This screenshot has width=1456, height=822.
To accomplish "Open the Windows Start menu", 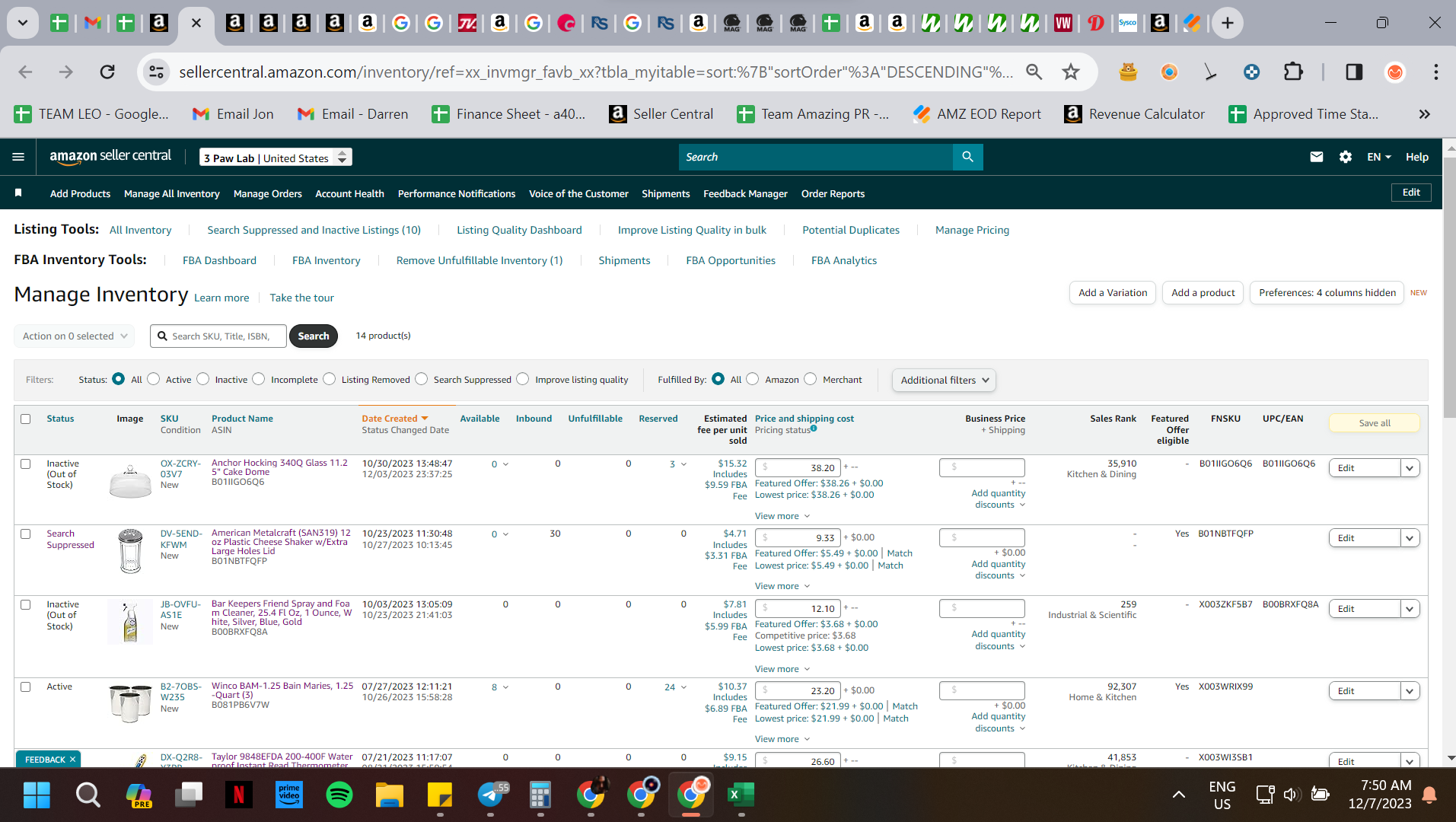I will [x=37, y=795].
